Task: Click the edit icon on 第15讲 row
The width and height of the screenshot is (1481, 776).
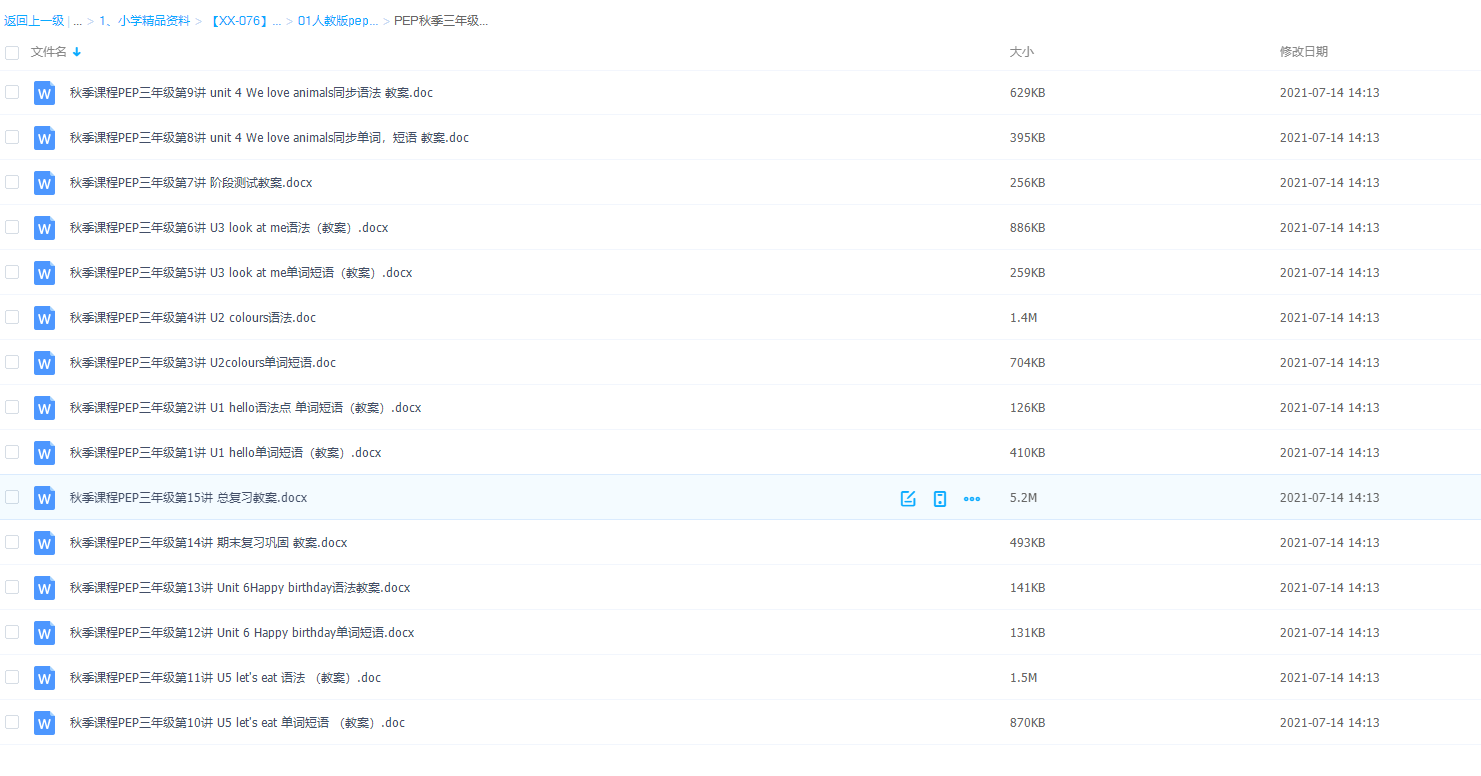Action: 908,498
